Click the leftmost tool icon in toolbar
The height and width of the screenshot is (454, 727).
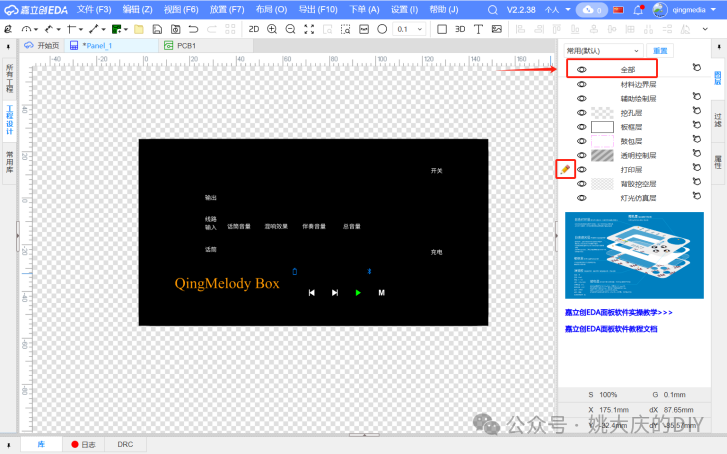(8, 29)
